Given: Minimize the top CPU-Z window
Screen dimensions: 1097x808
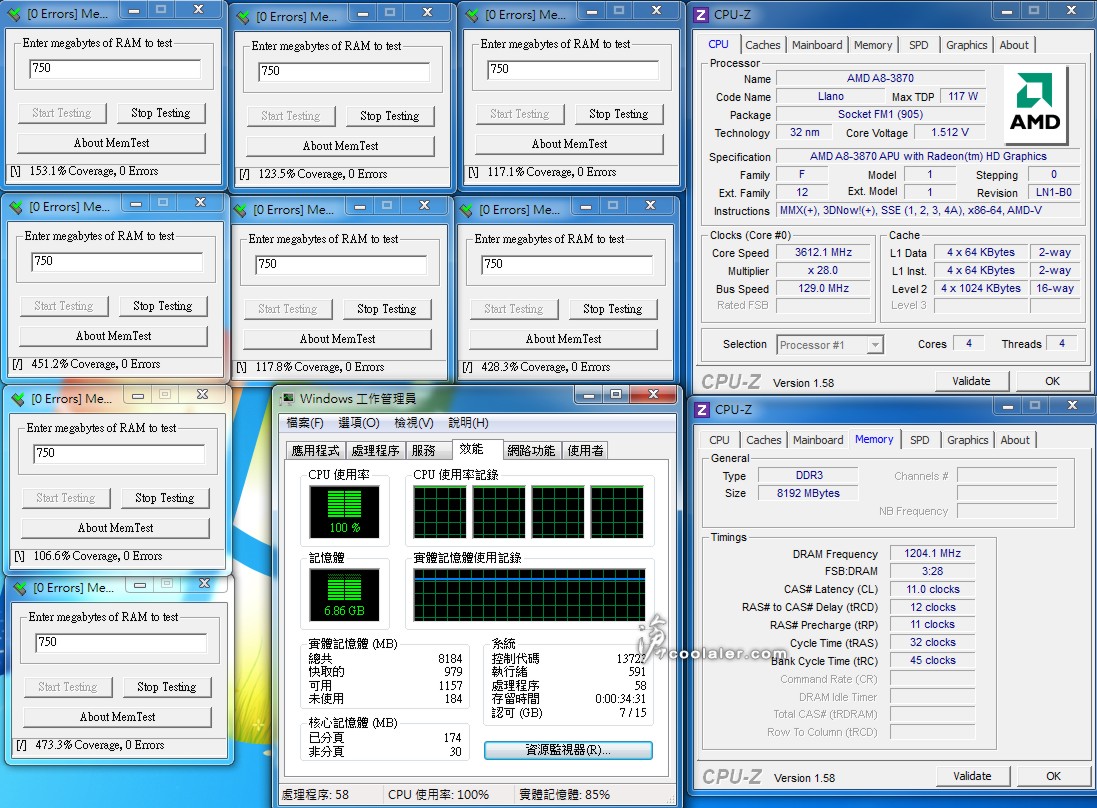Looking at the screenshot, I should click(x=1007, y=10).
